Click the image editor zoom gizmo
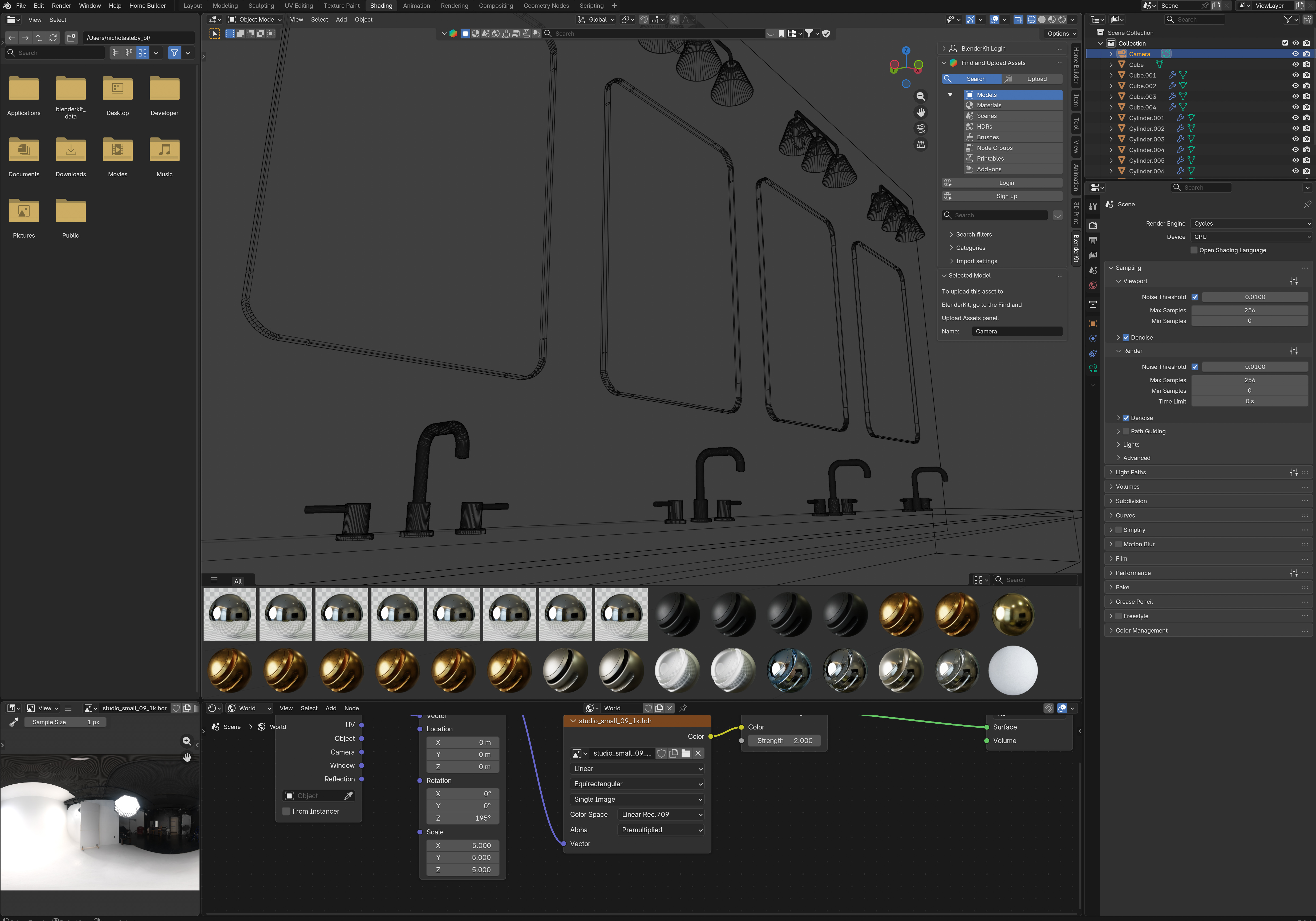 (x=187, y=741)
